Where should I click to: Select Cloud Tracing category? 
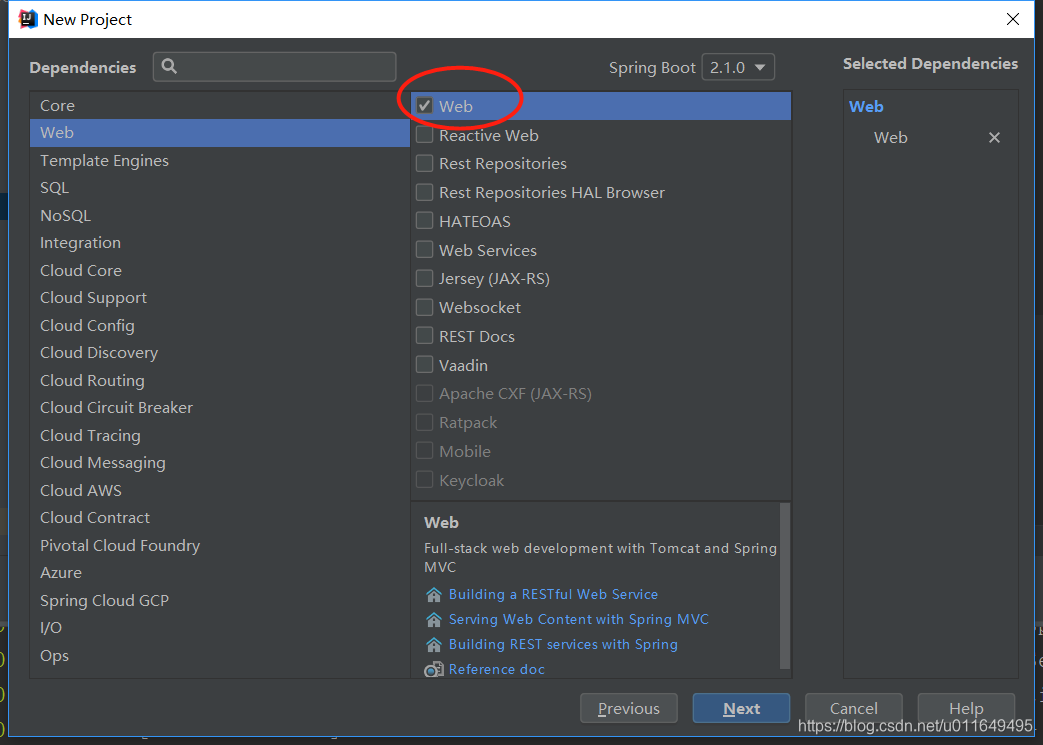pos(220,436)
